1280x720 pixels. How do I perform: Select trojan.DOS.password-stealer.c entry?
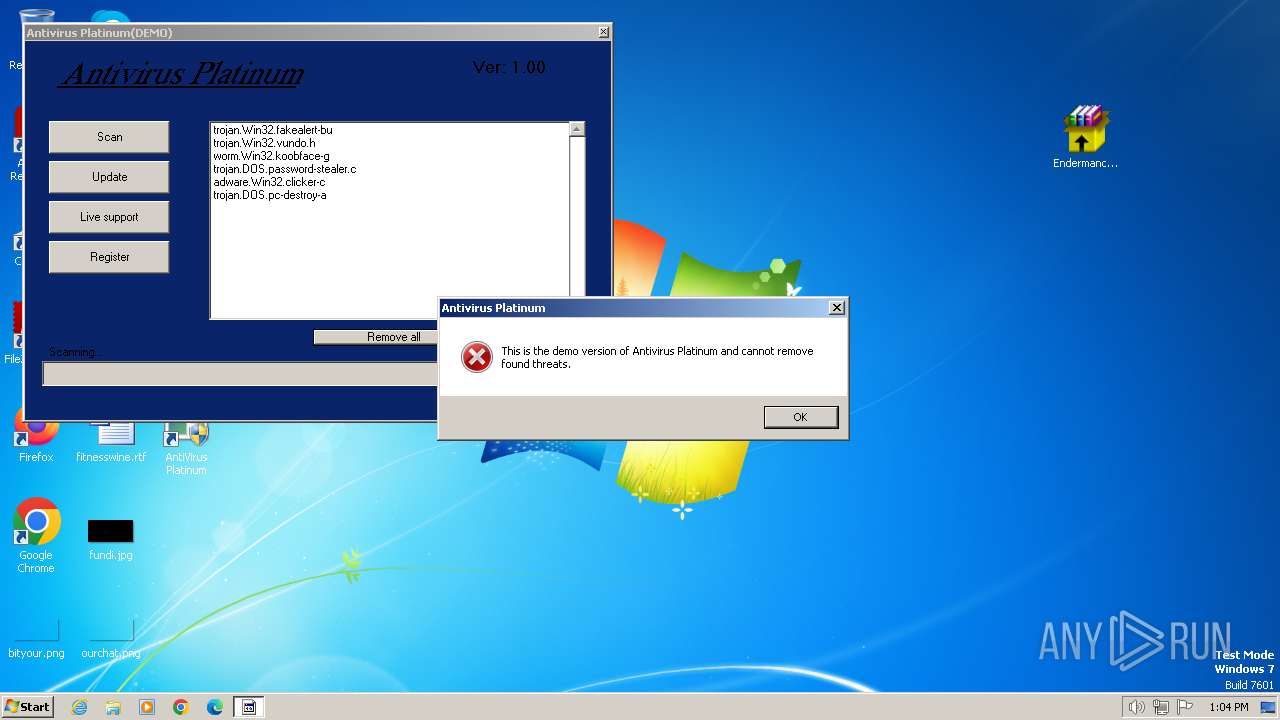[x=284, y=169]
